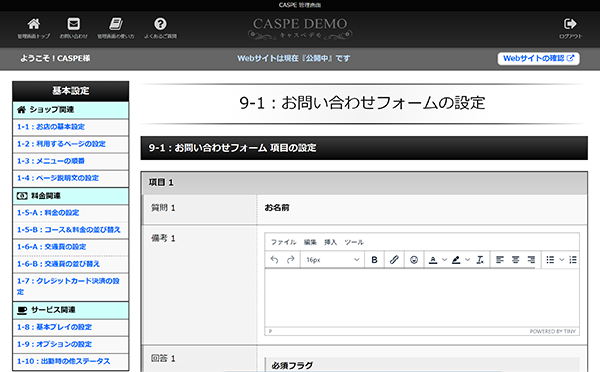Undo in the editor toolbar
Screen dimensions: 600x372
point(274,260)
